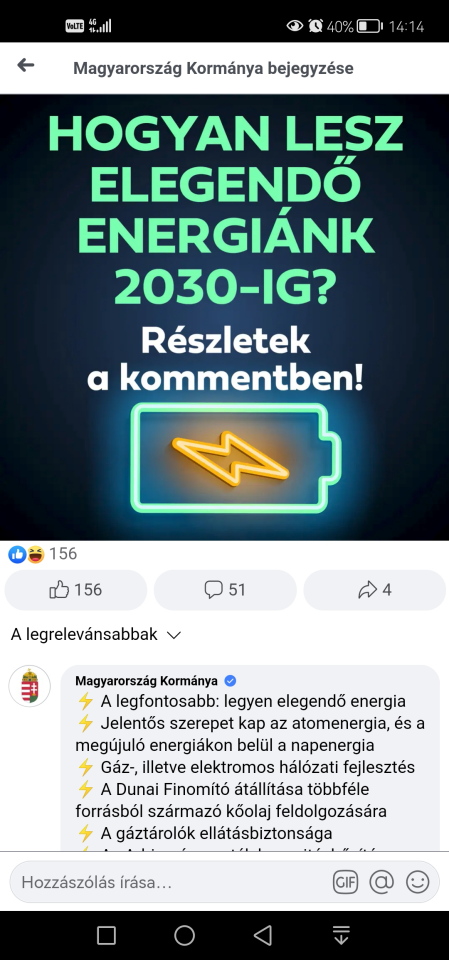Tap Android recent apps square button
The height and width of the screenshot is (960, 449).
click(107, 935)
